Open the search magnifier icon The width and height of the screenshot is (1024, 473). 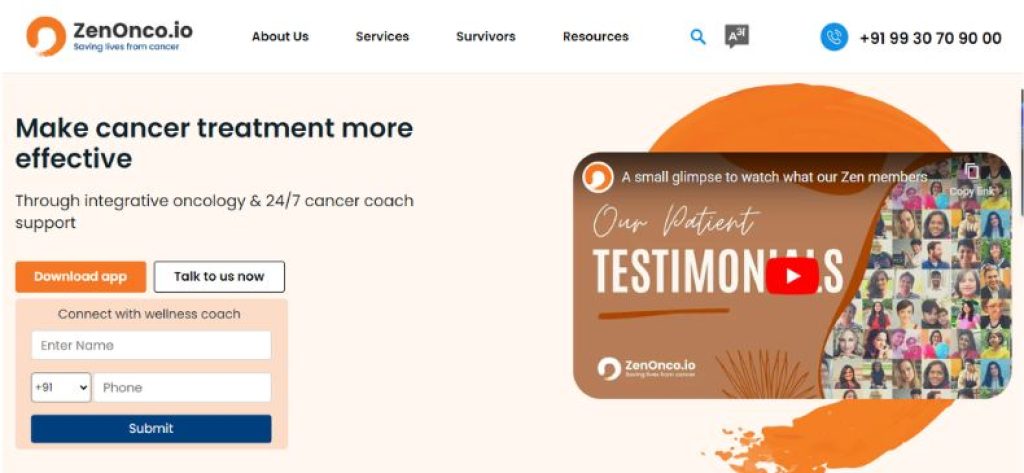698,37
